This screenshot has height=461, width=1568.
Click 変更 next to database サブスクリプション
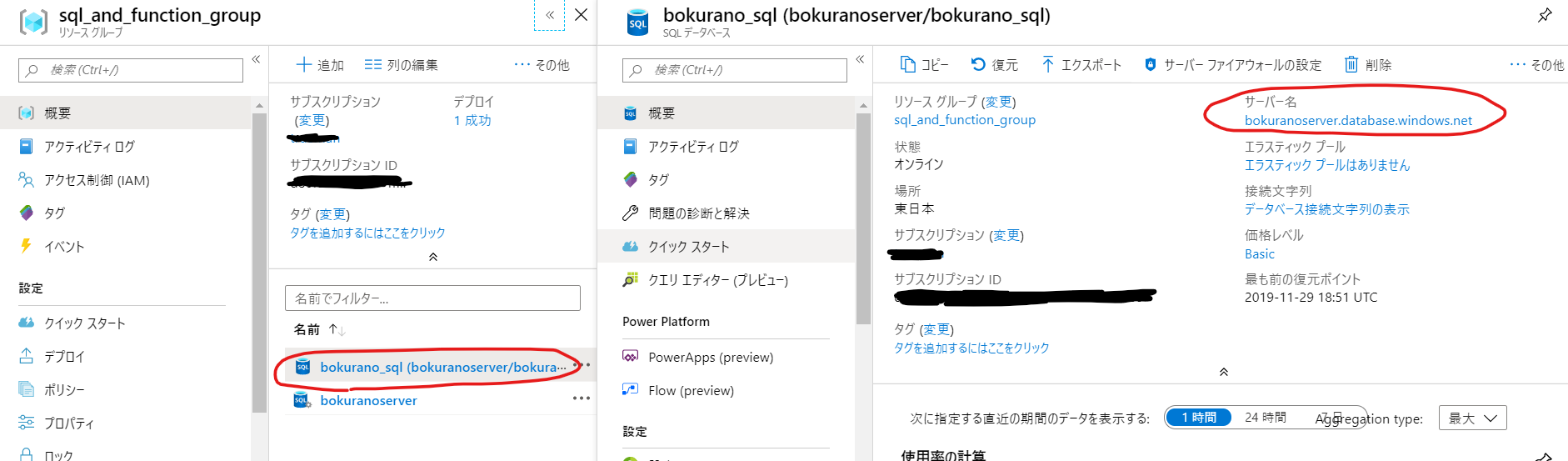point(1006,235)
